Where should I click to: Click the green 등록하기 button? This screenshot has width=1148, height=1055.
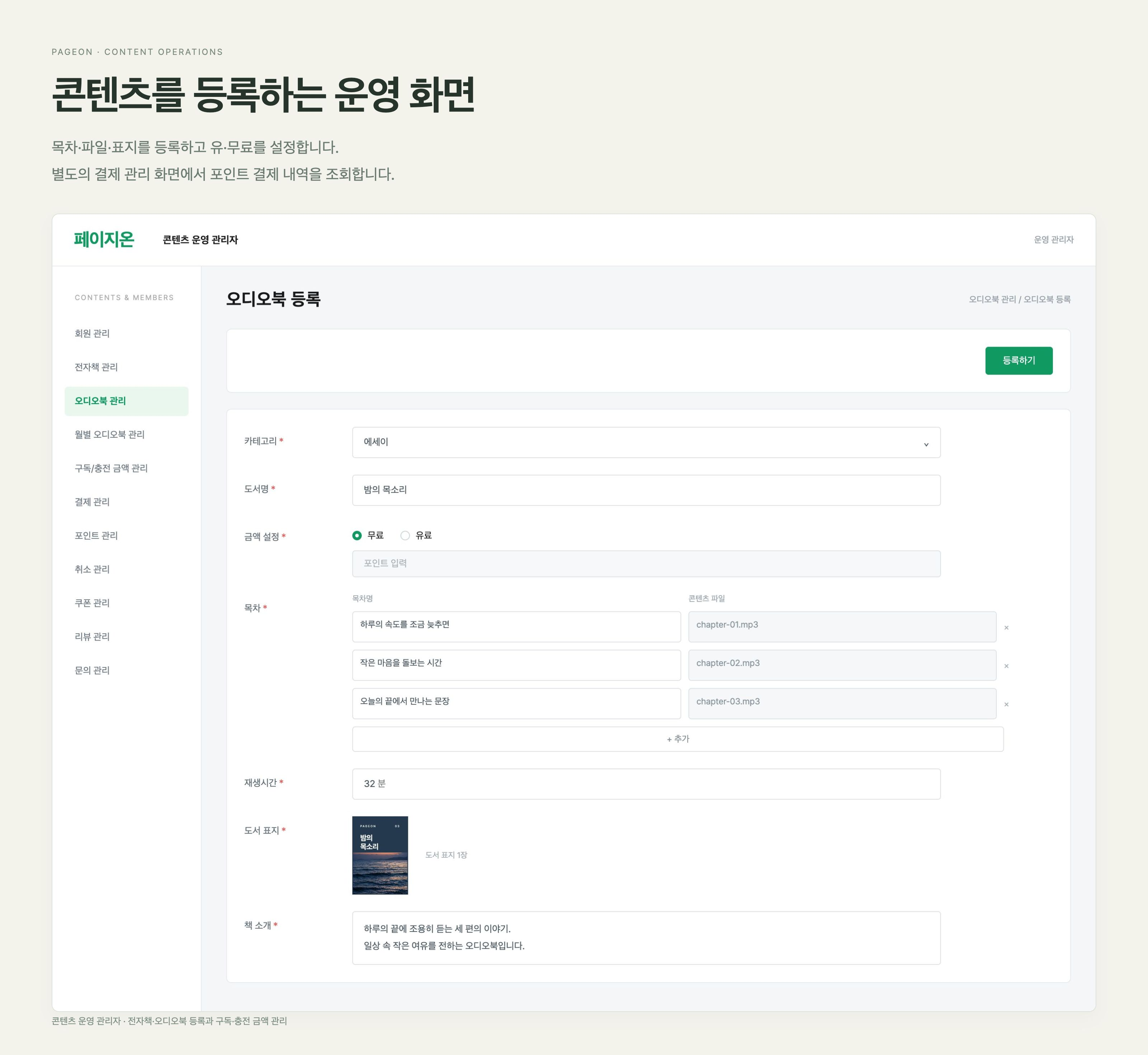(x=1018, y=361)
